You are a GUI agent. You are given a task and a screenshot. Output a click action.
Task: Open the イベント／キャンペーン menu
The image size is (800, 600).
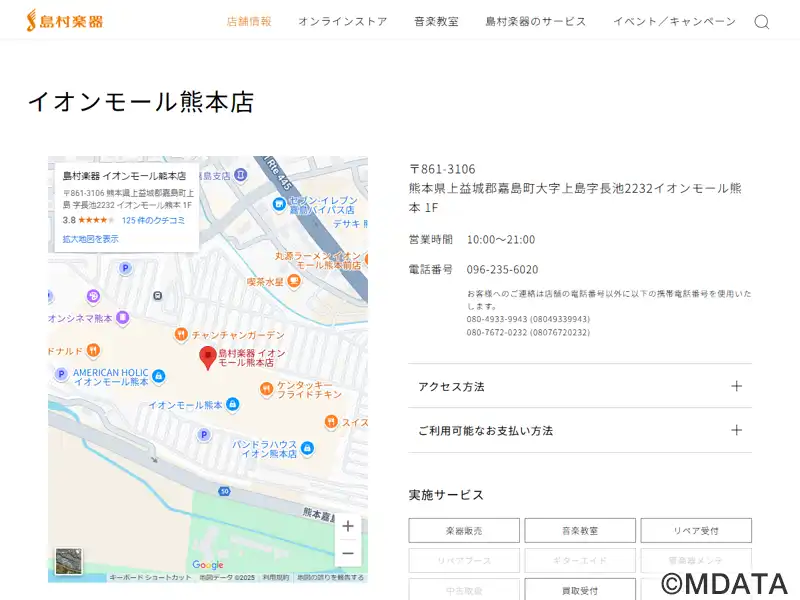674,21
